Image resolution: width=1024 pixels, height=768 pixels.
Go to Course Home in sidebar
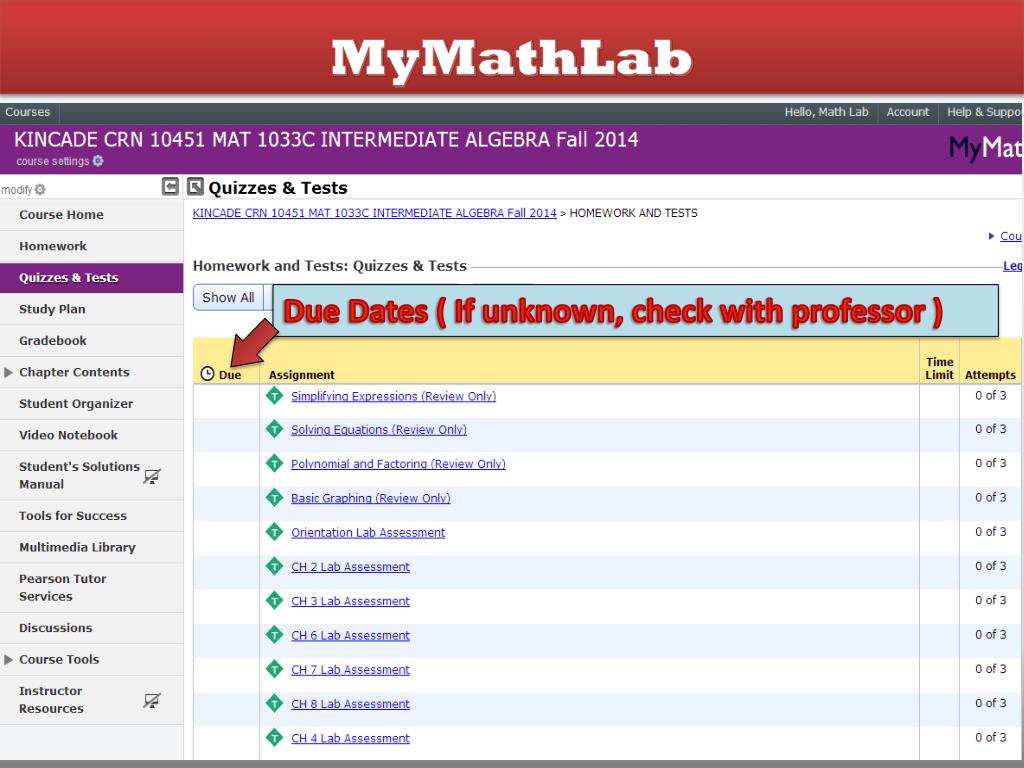[91, 215]
